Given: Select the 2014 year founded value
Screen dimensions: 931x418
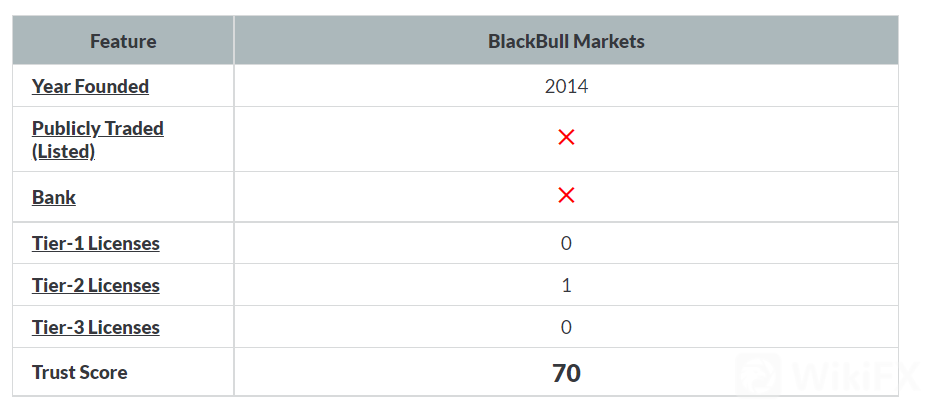Looking at the screenshot, I should (x=566, y=87).
